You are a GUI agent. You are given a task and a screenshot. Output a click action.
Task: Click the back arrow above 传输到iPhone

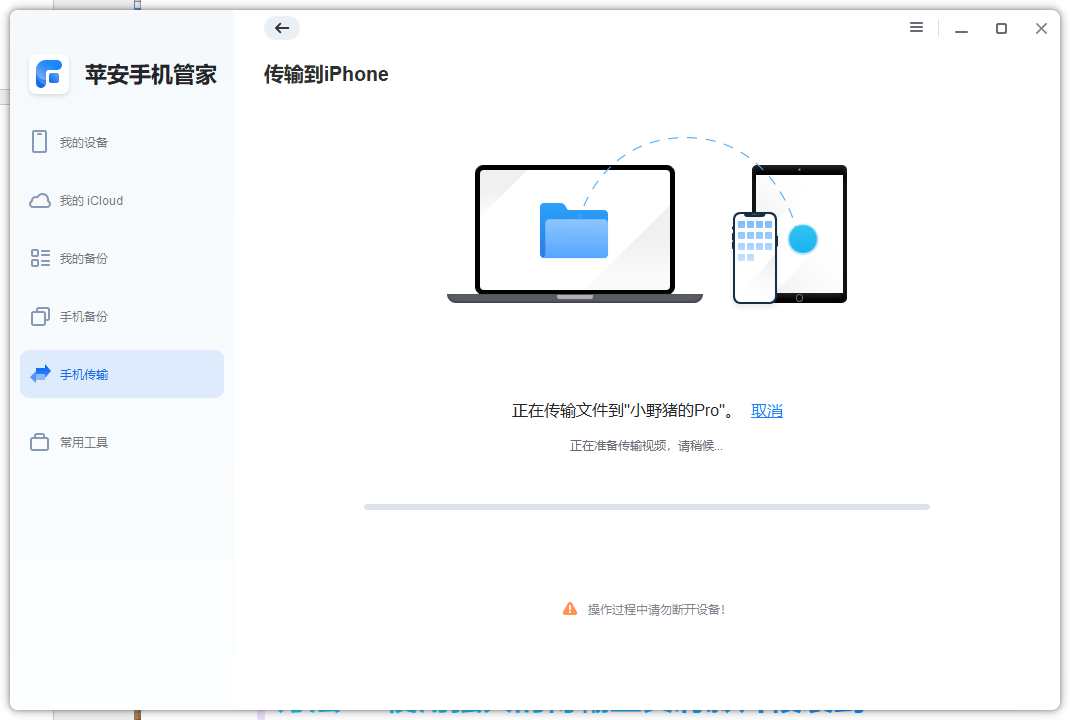click(282, 28)
